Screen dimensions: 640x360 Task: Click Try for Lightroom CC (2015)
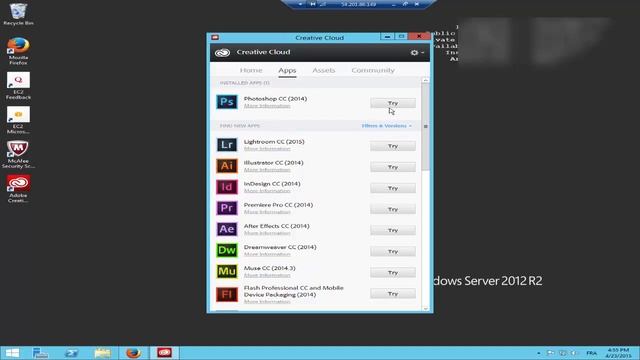click(x=393, y=146)
